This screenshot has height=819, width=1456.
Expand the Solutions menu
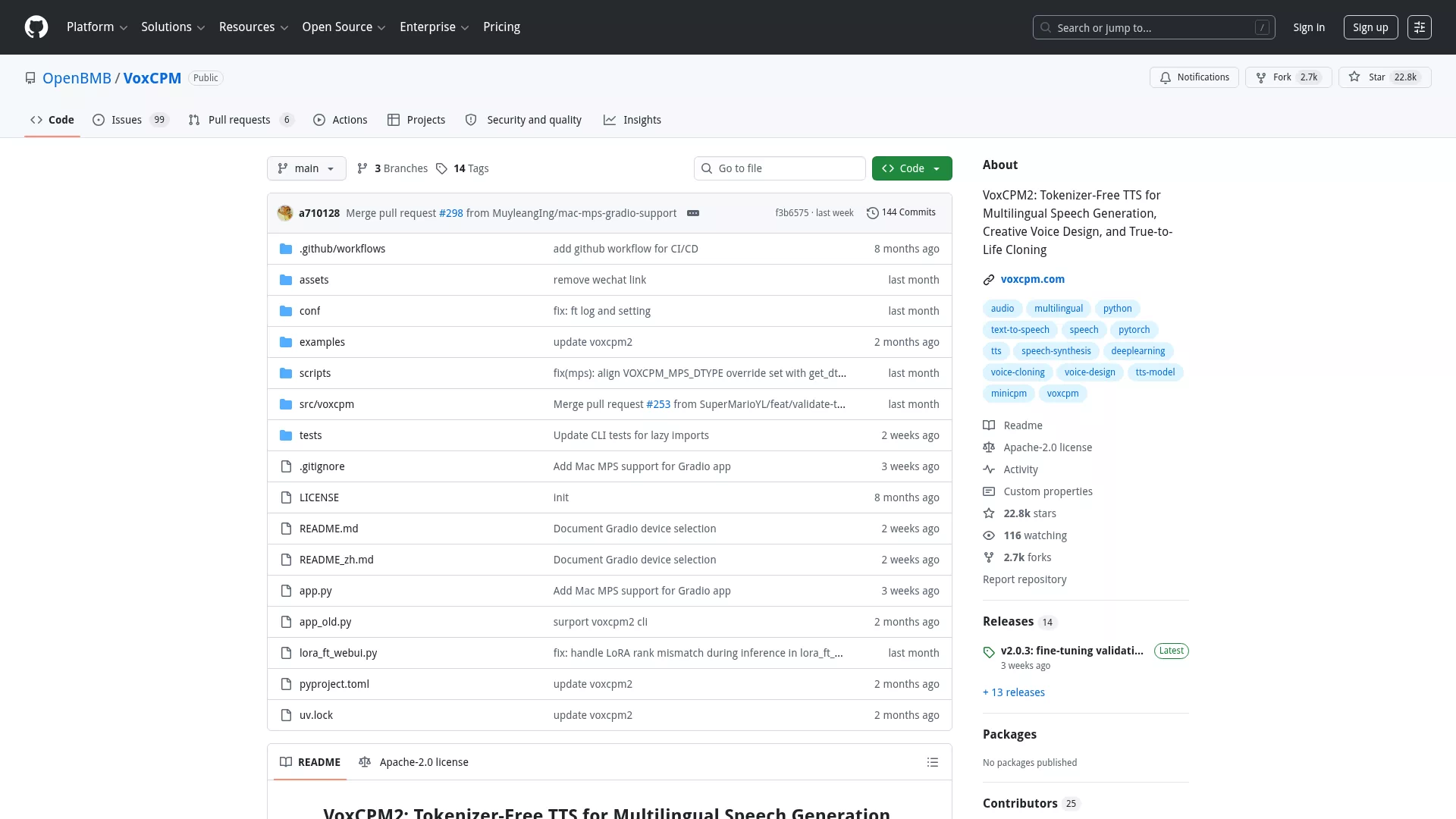[173, 27]
